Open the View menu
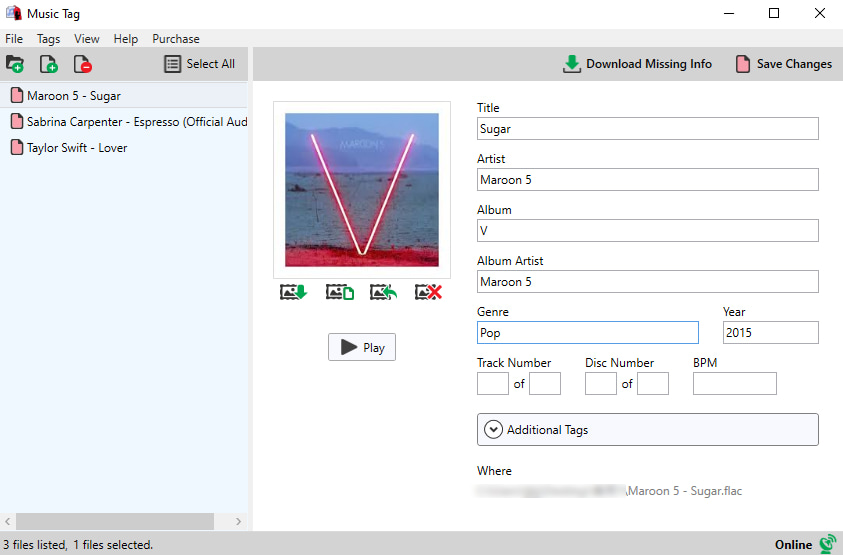 click(x=87, y=39)
